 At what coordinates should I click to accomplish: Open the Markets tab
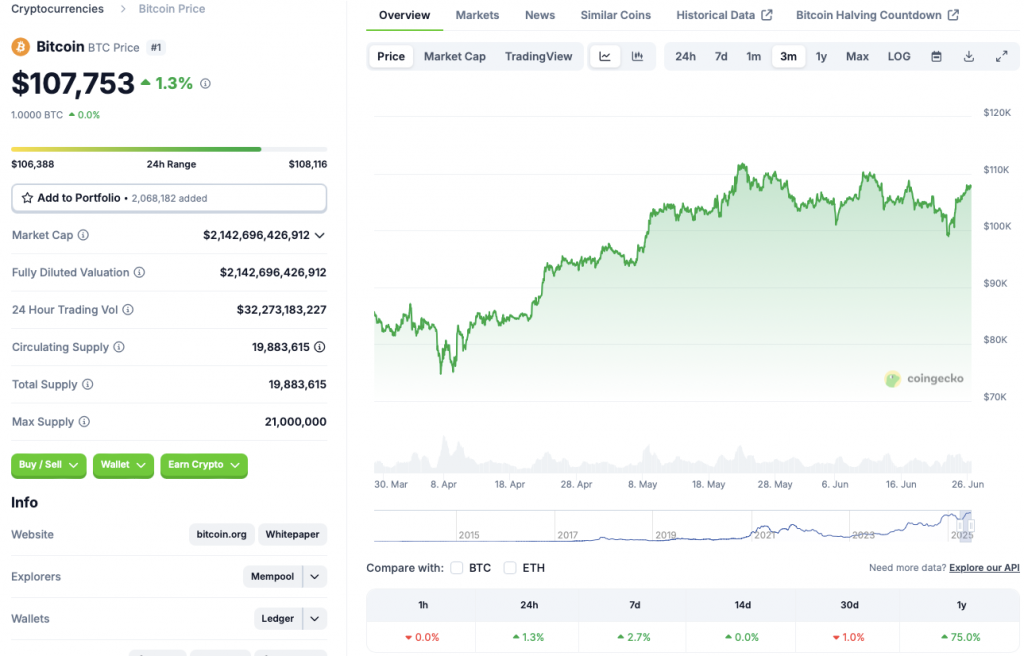coord(477,15)
